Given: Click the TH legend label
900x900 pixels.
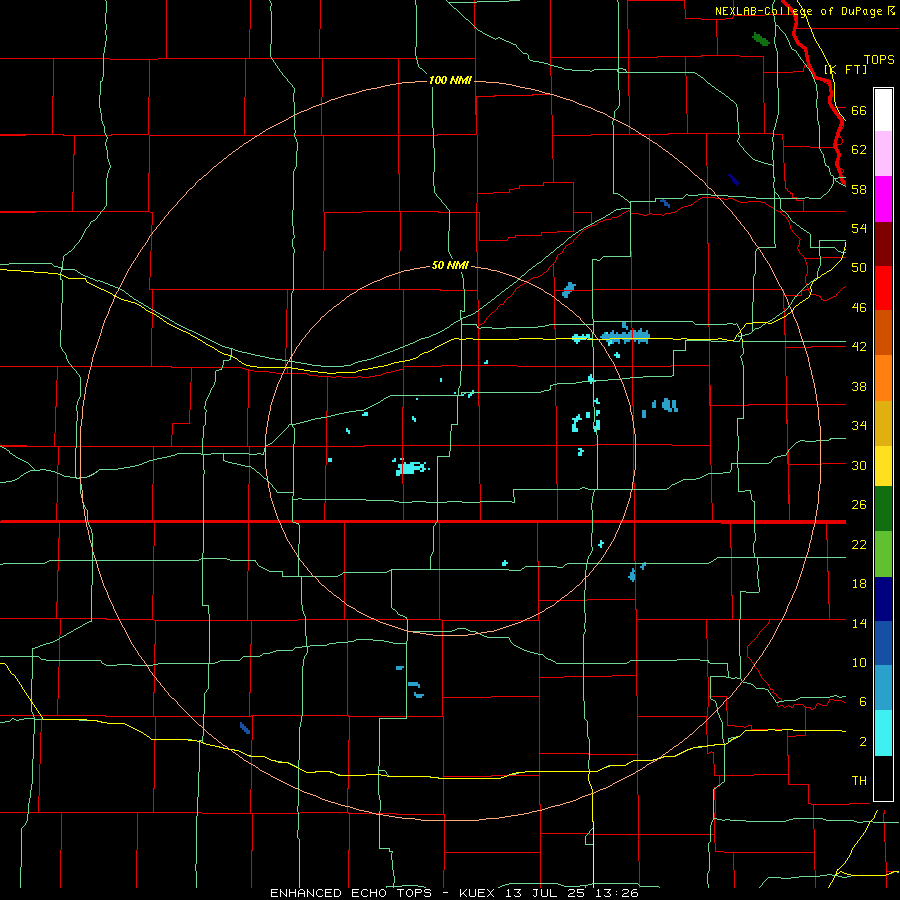Looking at the screenshot, I should coord(859,780).
